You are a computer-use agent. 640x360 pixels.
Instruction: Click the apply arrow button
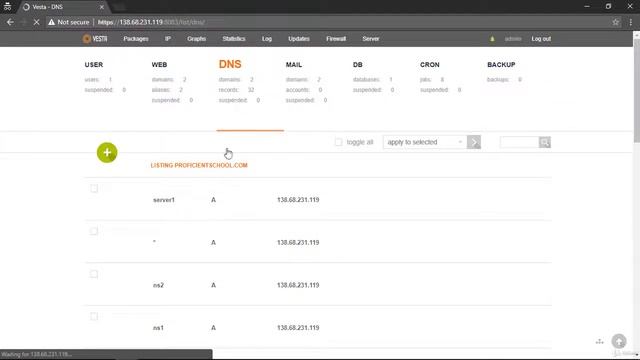coord(474,142)
